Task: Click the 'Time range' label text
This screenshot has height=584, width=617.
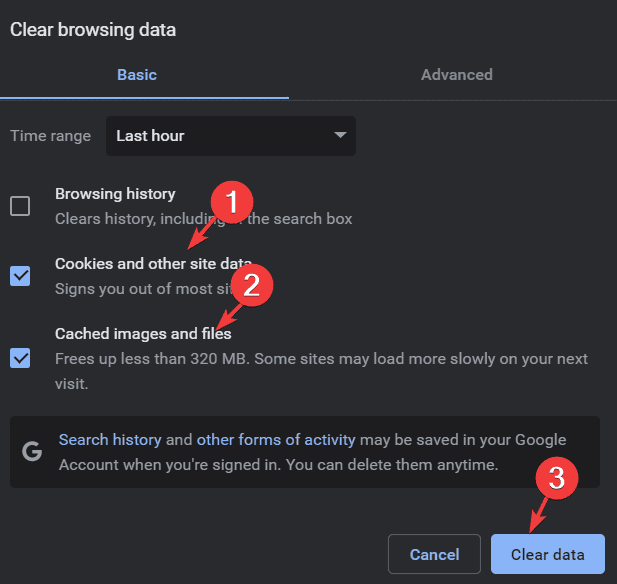Action: [50, 136]
